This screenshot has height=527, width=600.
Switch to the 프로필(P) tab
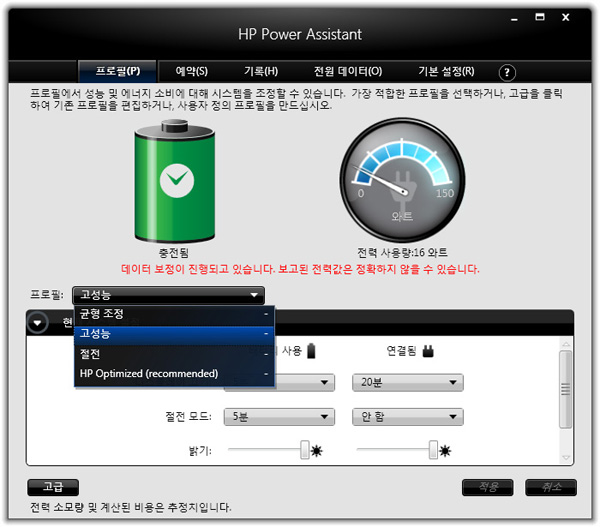click(x=117, y=71)
